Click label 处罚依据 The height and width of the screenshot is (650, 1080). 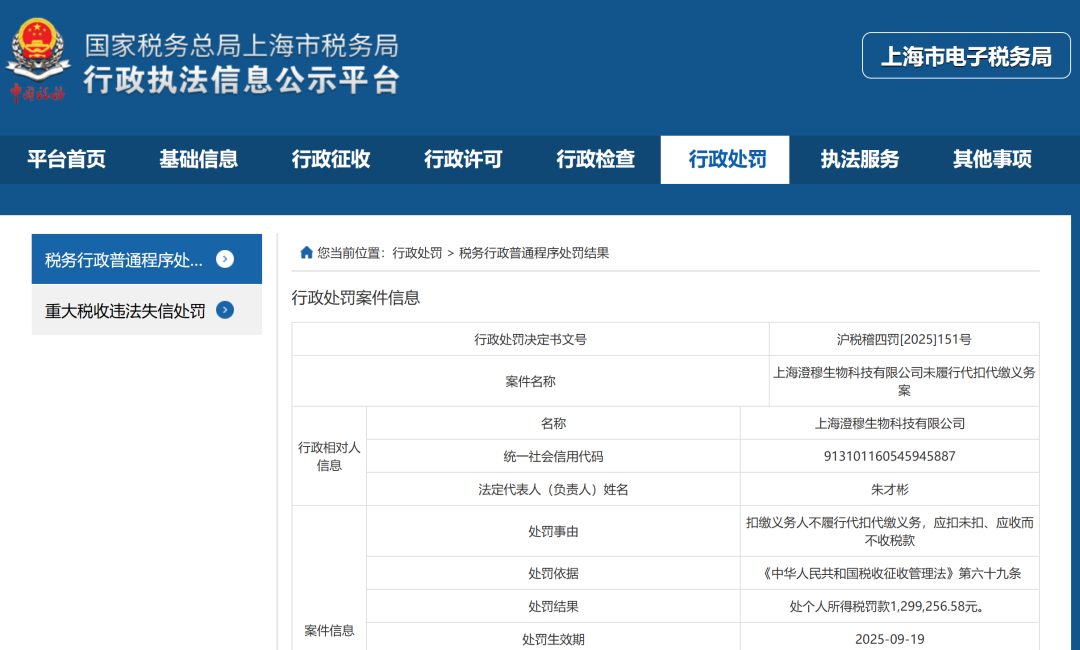tap(553, 574)
